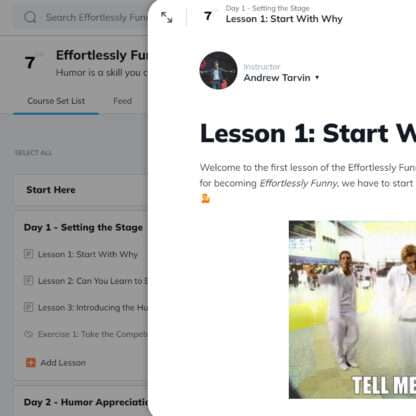Expand Day 2 - Humor Appreciation section

point(86,402)
